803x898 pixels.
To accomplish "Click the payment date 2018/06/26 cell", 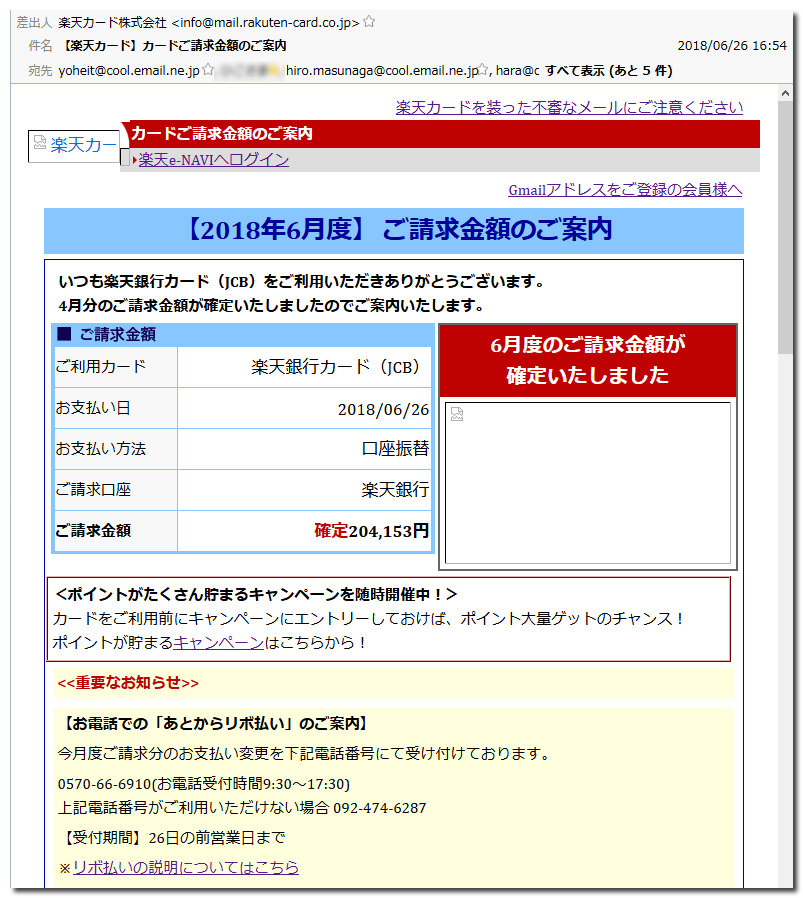I will pos(304,408).
